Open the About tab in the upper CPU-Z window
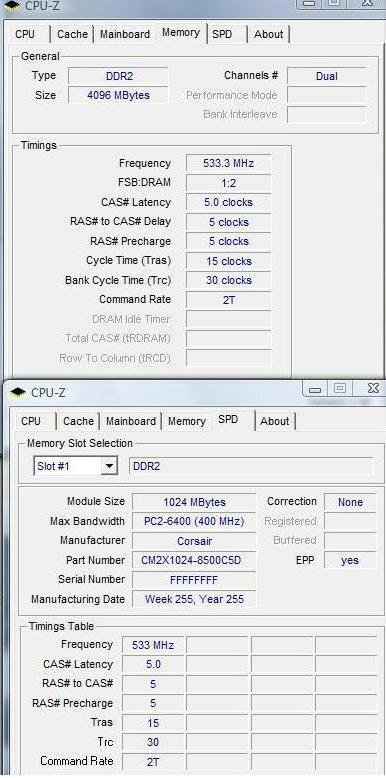Viewport: 386px width, 778px height. 268,34
